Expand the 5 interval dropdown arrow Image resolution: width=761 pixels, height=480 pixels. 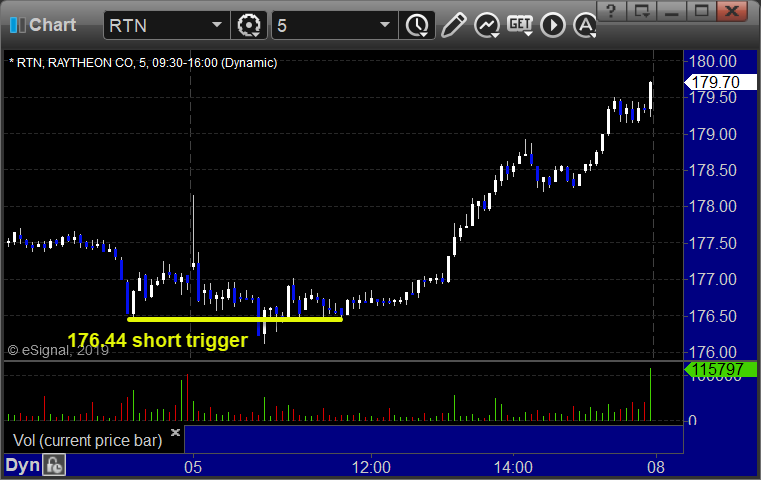pos(384,25)
